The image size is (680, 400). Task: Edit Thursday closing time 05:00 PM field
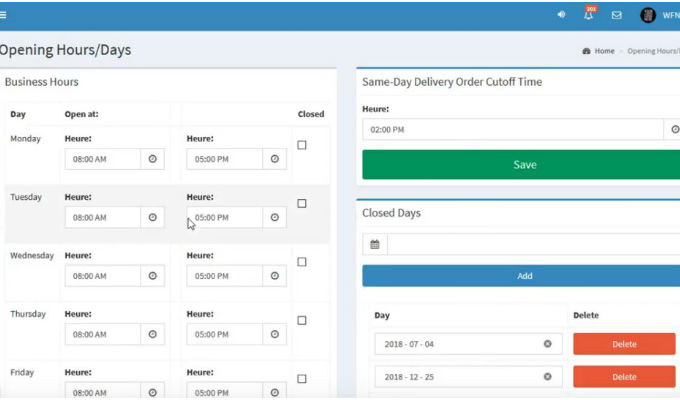click(x=225, y=334)
